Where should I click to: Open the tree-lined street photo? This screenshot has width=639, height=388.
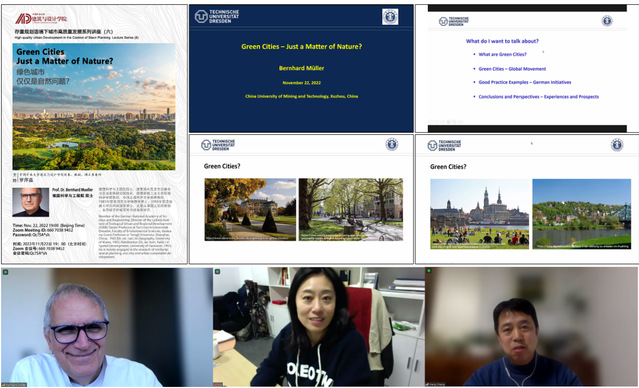point(351,209)
